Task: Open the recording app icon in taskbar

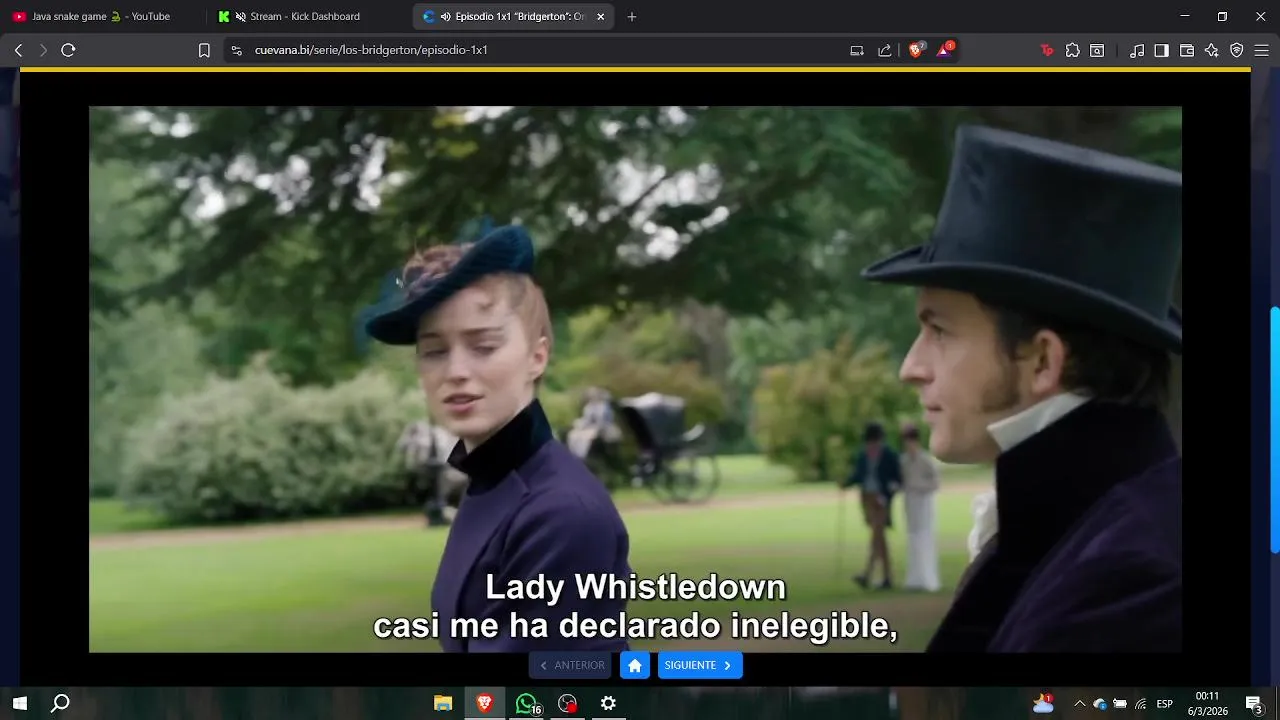Action: [x=568, y=703]
